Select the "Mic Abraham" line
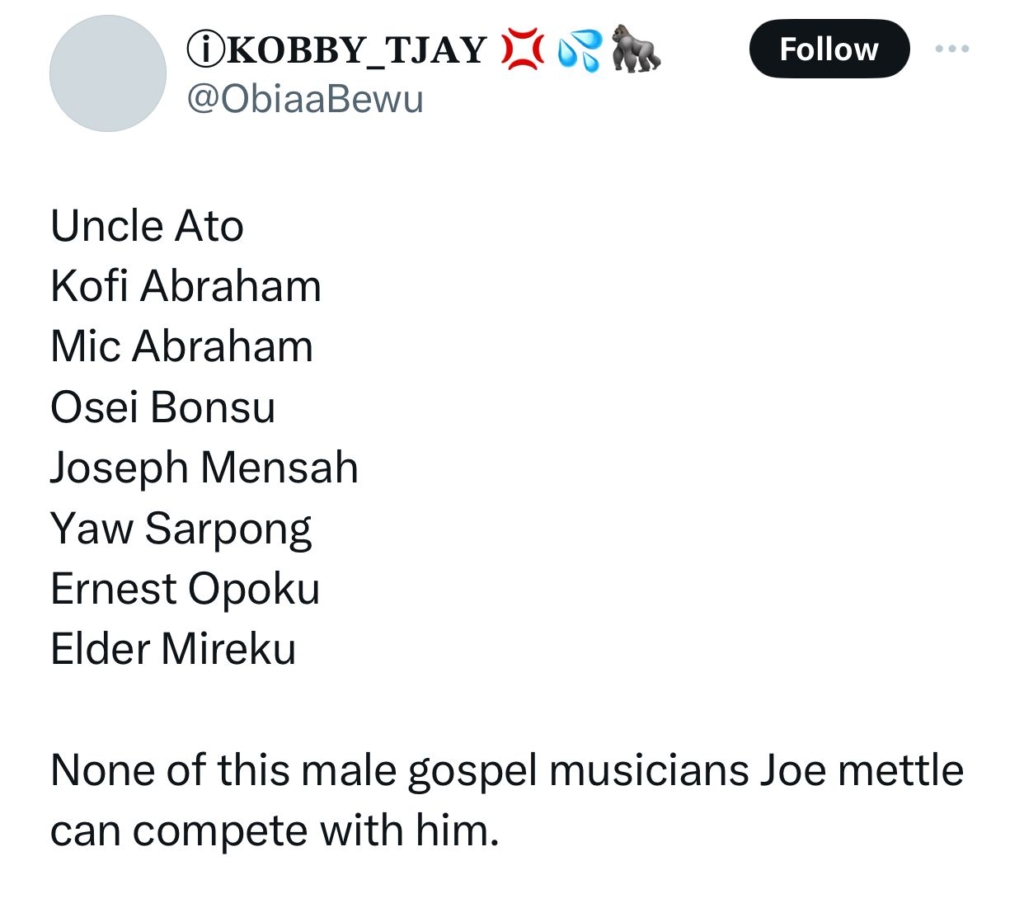This screenshot has width=1024, height=908. click(182, 347)
